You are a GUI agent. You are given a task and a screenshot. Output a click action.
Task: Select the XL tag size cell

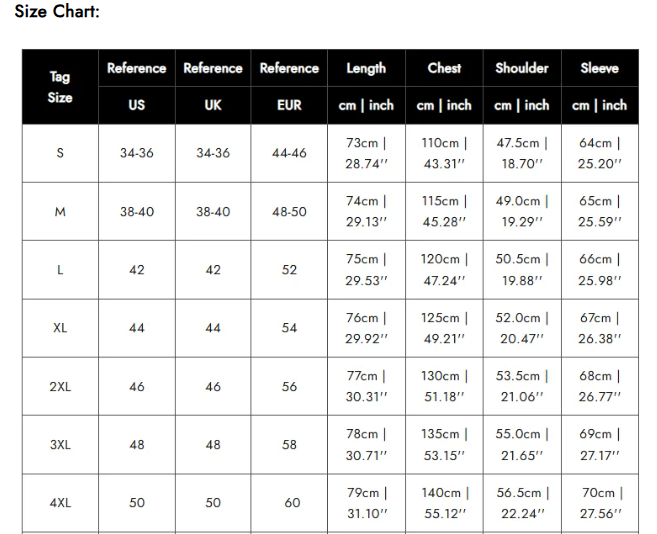pos(60,328)
